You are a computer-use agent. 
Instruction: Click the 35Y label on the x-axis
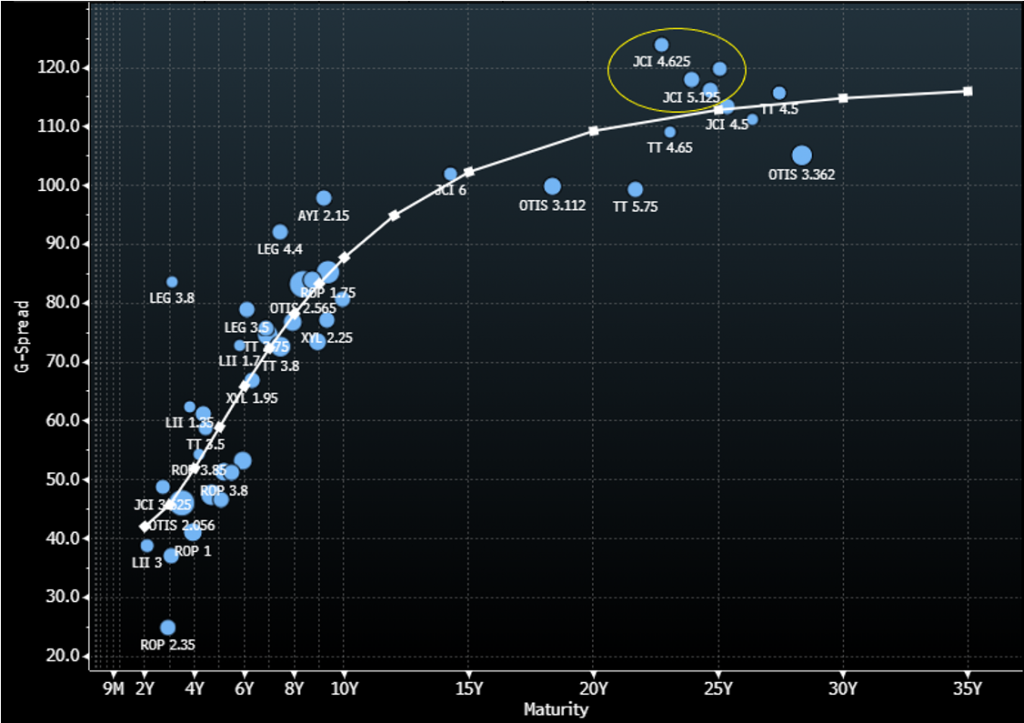coord(967,688)
